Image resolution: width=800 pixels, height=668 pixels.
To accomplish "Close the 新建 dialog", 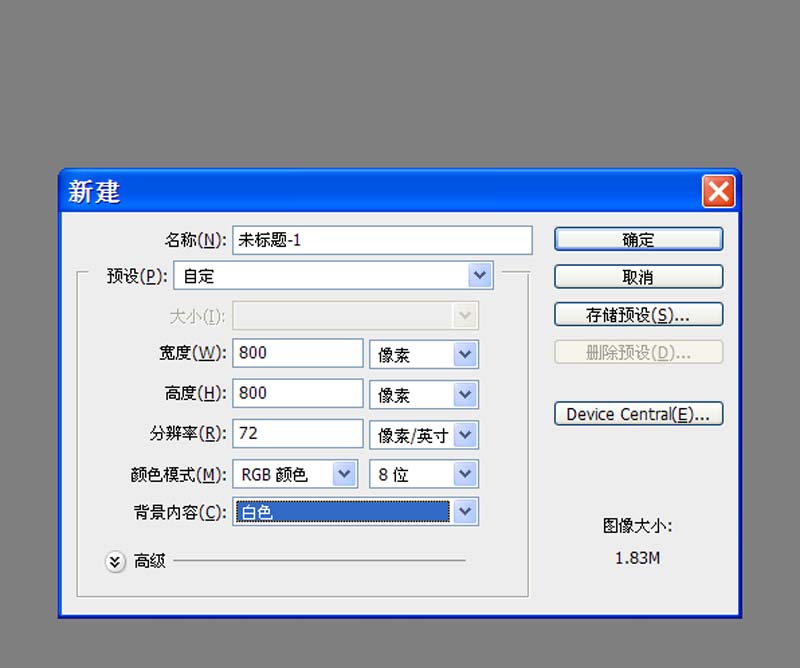I will click(x=718, y=192).
